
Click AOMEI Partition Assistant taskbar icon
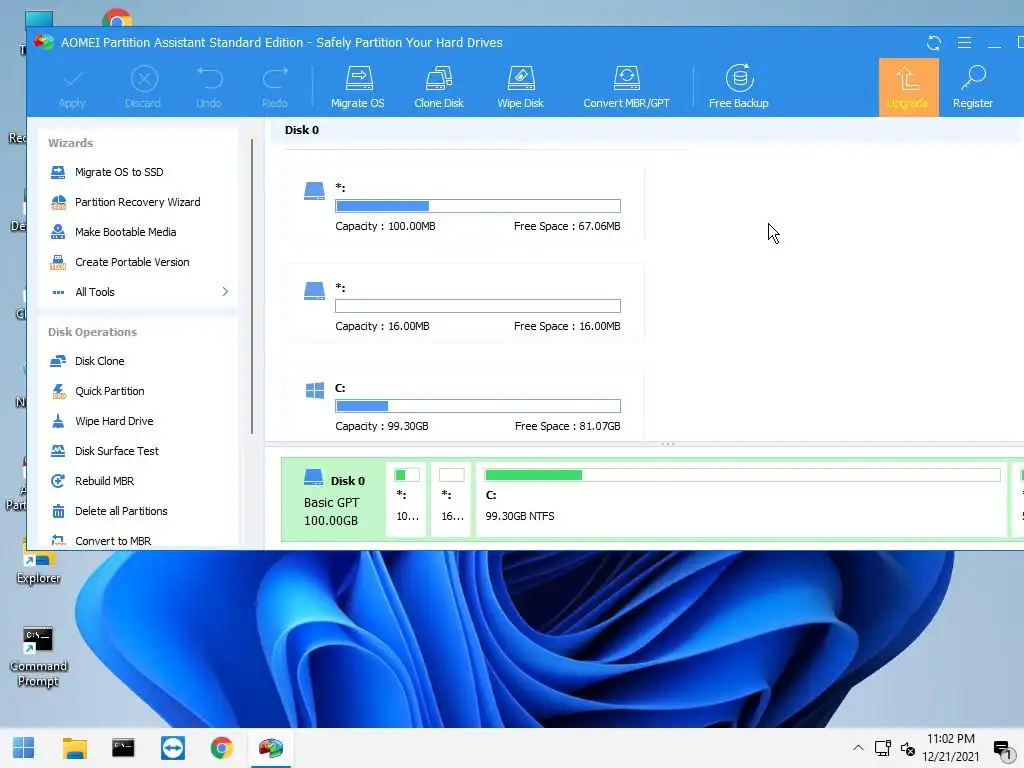click(271, 748)
